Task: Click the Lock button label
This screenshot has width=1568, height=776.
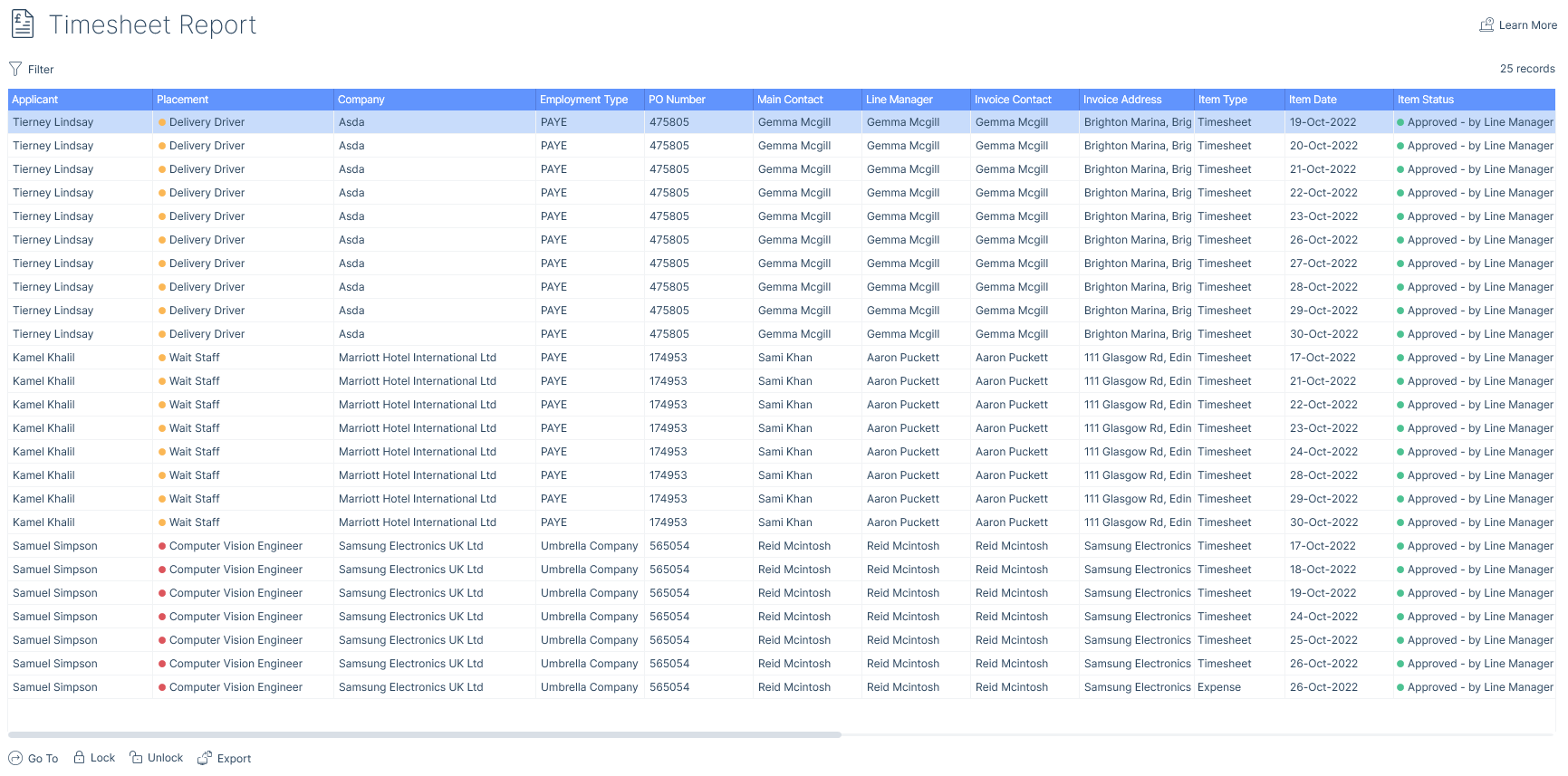Action: pyautogui.click(x=102, y=758)
